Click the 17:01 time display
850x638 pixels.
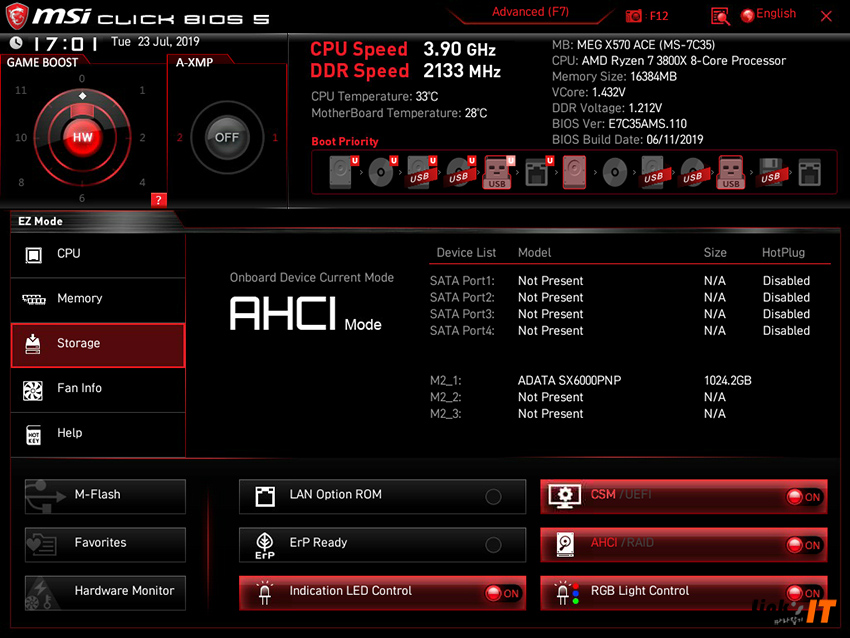coord(66,43)
